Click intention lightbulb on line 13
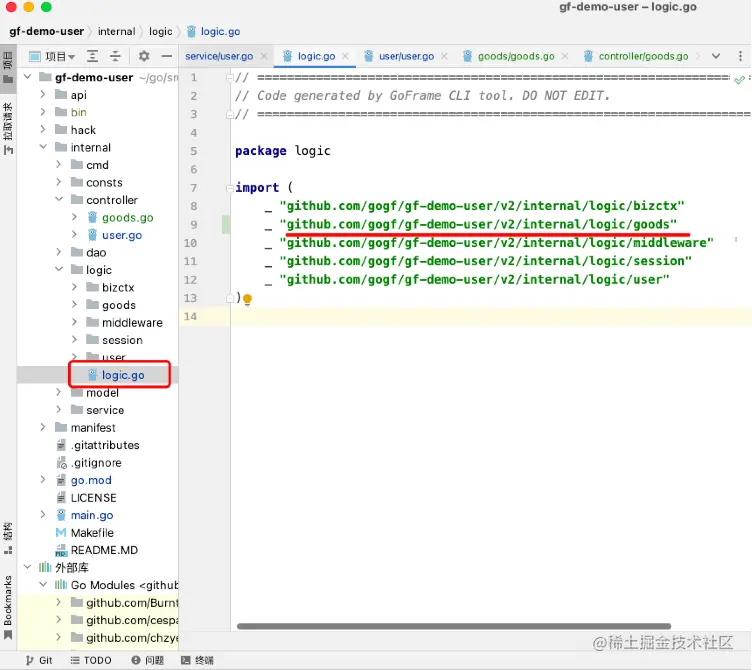This screenshot has height=670, width=752. [x=247, y=299]
